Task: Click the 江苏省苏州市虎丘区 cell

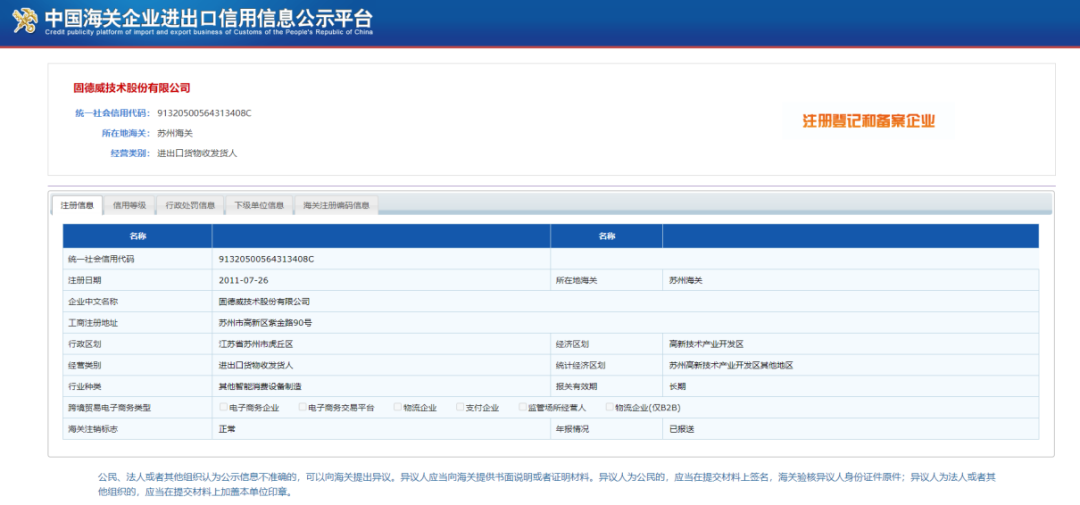Action: pyautogui.click(x=381, y=344)
